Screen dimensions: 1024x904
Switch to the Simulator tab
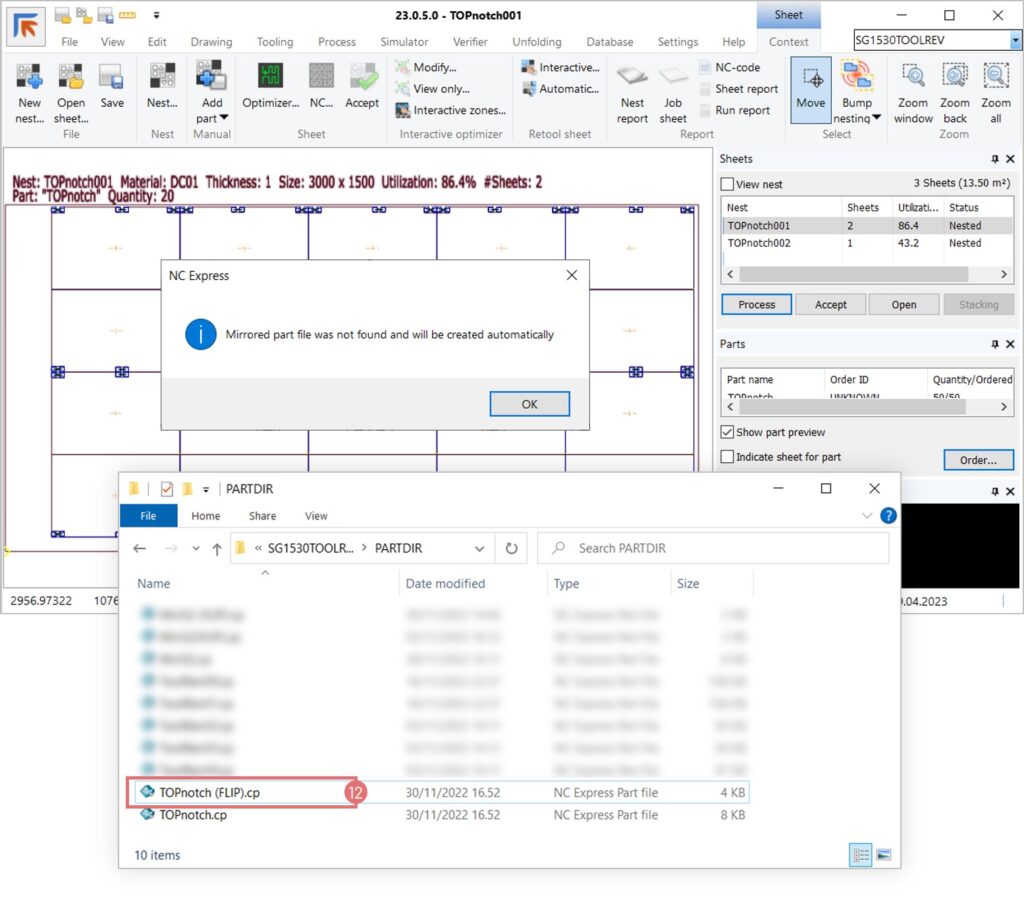pos(404,42)
